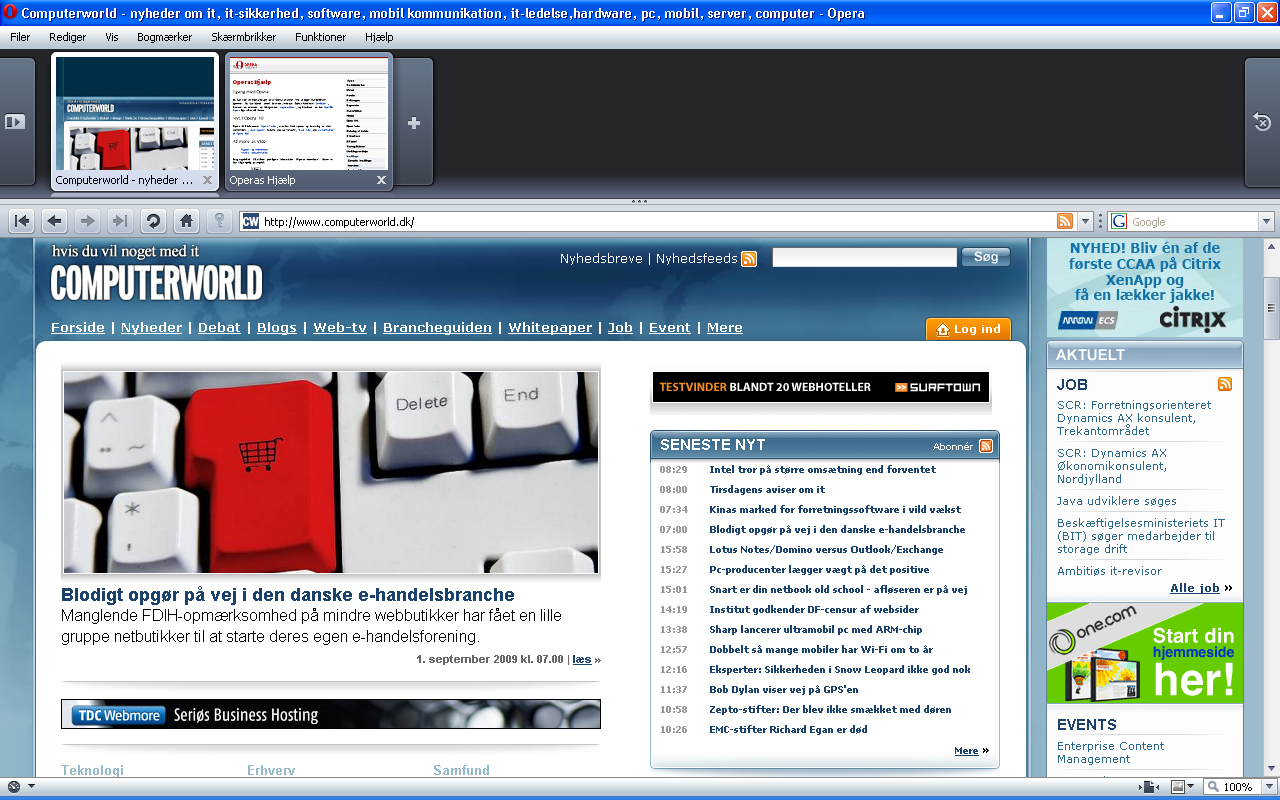Image resolution: width=1280 pixels, height=800 pixels.
Task: Open the Filer menu
Action: pos(20,37)
